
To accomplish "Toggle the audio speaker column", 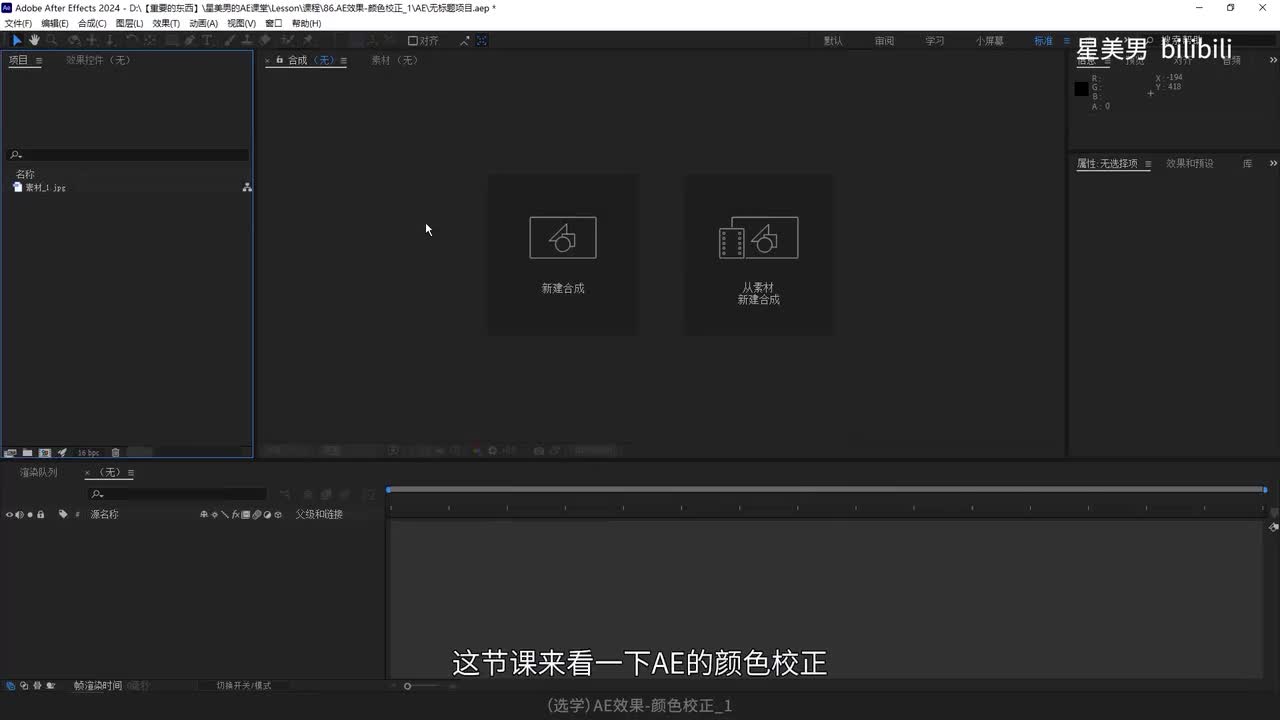I will coord(19,515).
